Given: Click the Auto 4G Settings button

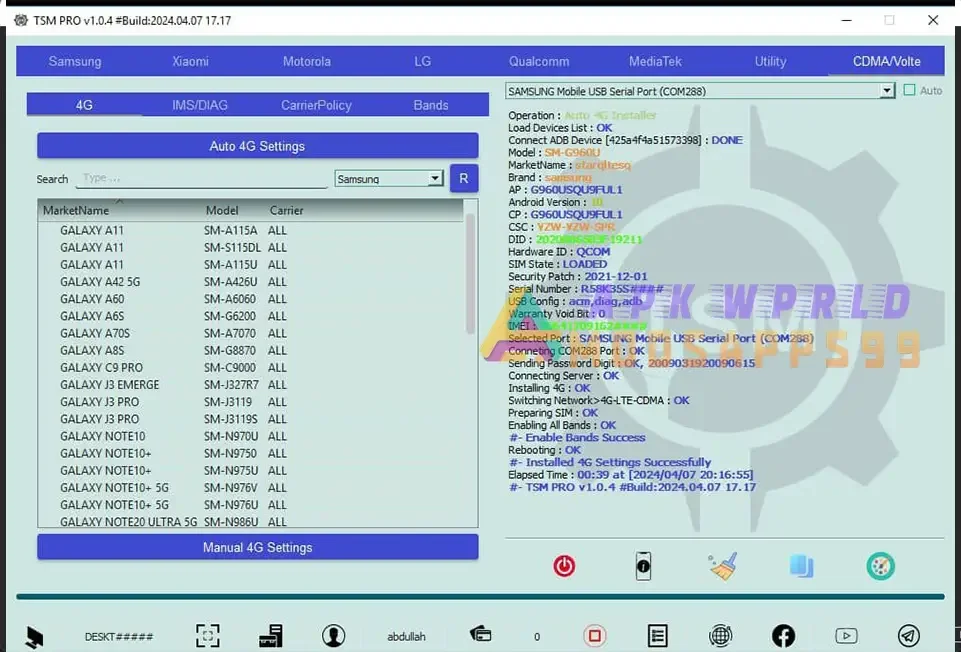Looking at the screenshot, I should [x=257, y=145].
